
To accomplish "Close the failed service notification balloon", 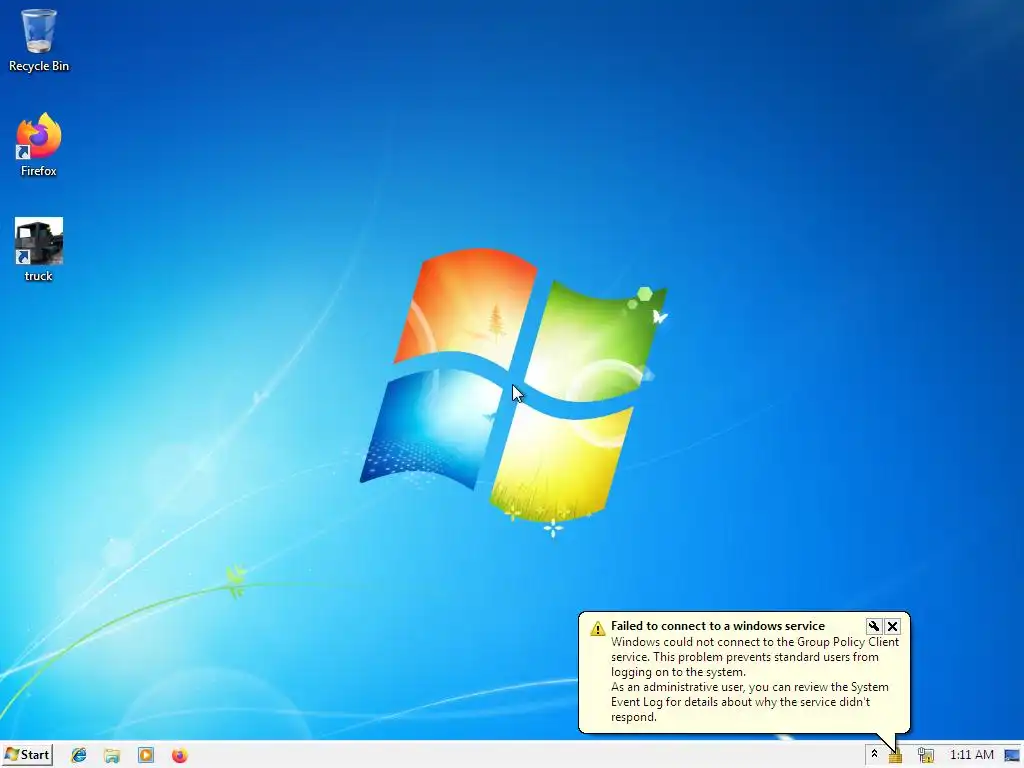I will pyautogui.click(x=893, y=626).
